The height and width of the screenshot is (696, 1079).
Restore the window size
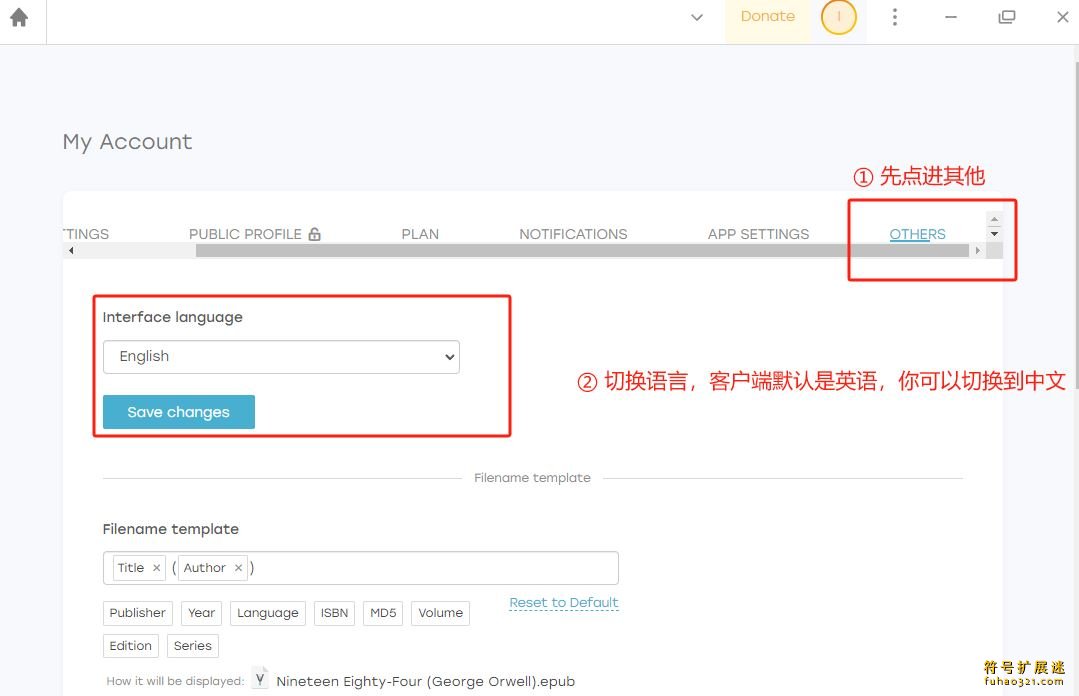tap(1007, 17)
